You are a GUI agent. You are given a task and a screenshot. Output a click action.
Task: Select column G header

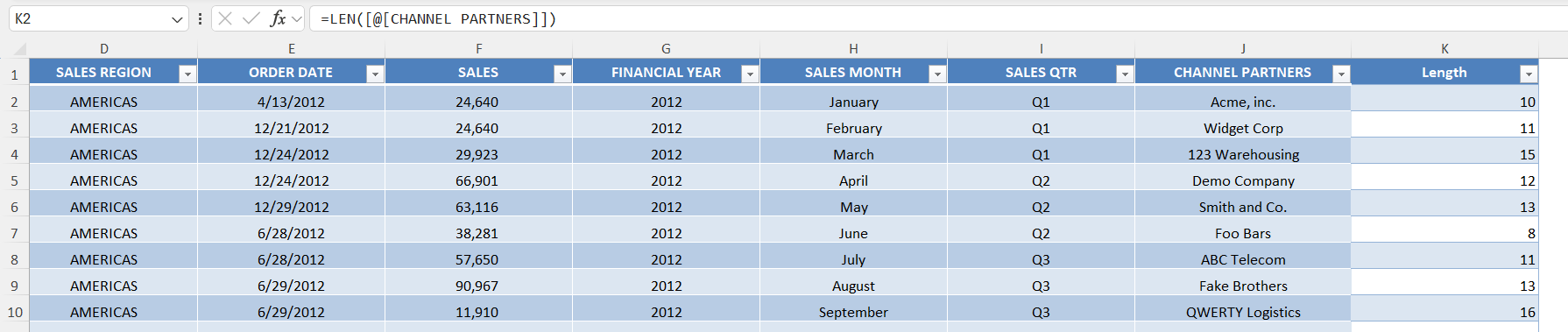[666, 49]
